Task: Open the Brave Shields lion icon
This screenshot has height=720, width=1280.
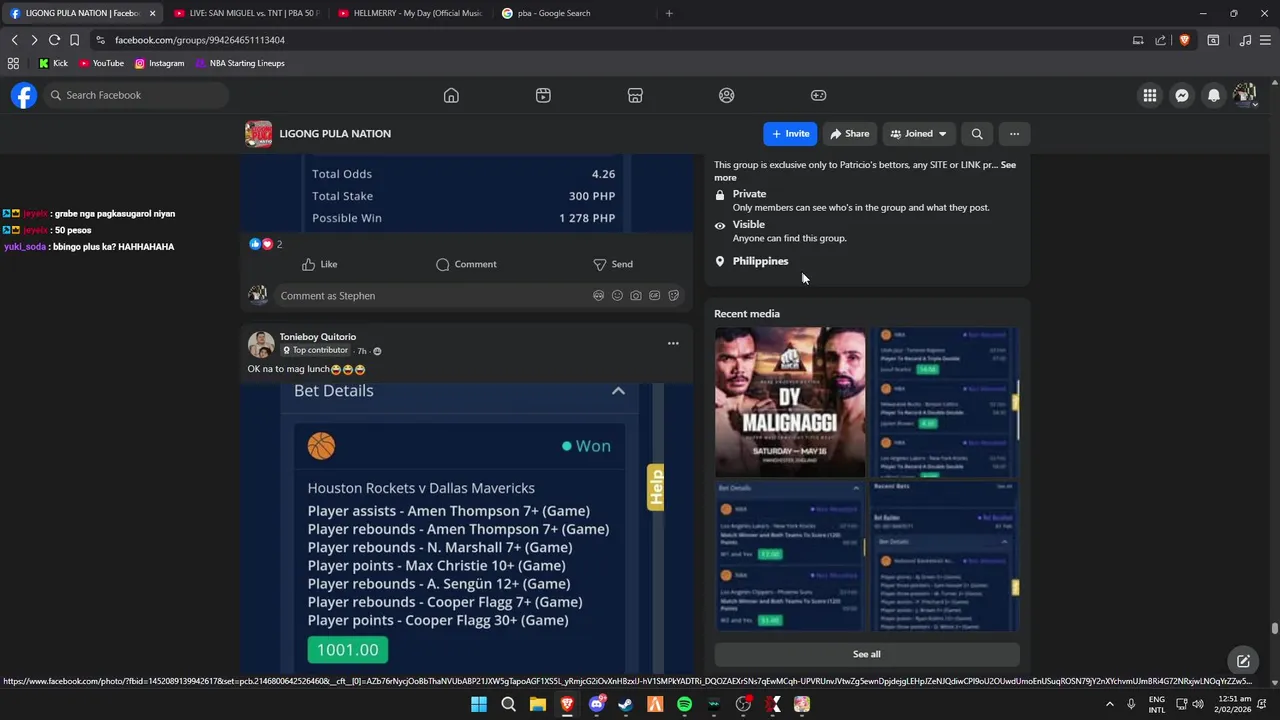Action: 1185,40
